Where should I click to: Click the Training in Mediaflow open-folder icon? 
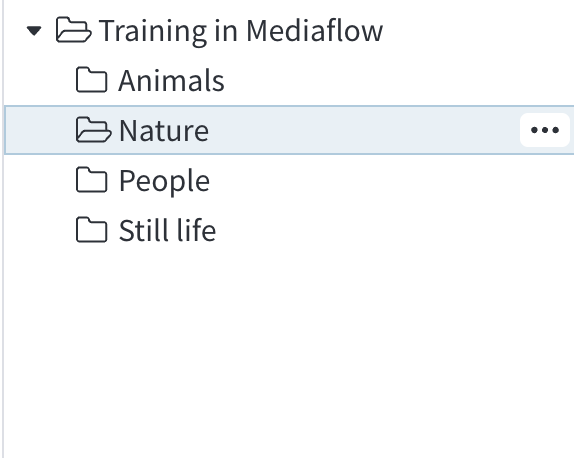pyautogui.click(x=73, y=30)
